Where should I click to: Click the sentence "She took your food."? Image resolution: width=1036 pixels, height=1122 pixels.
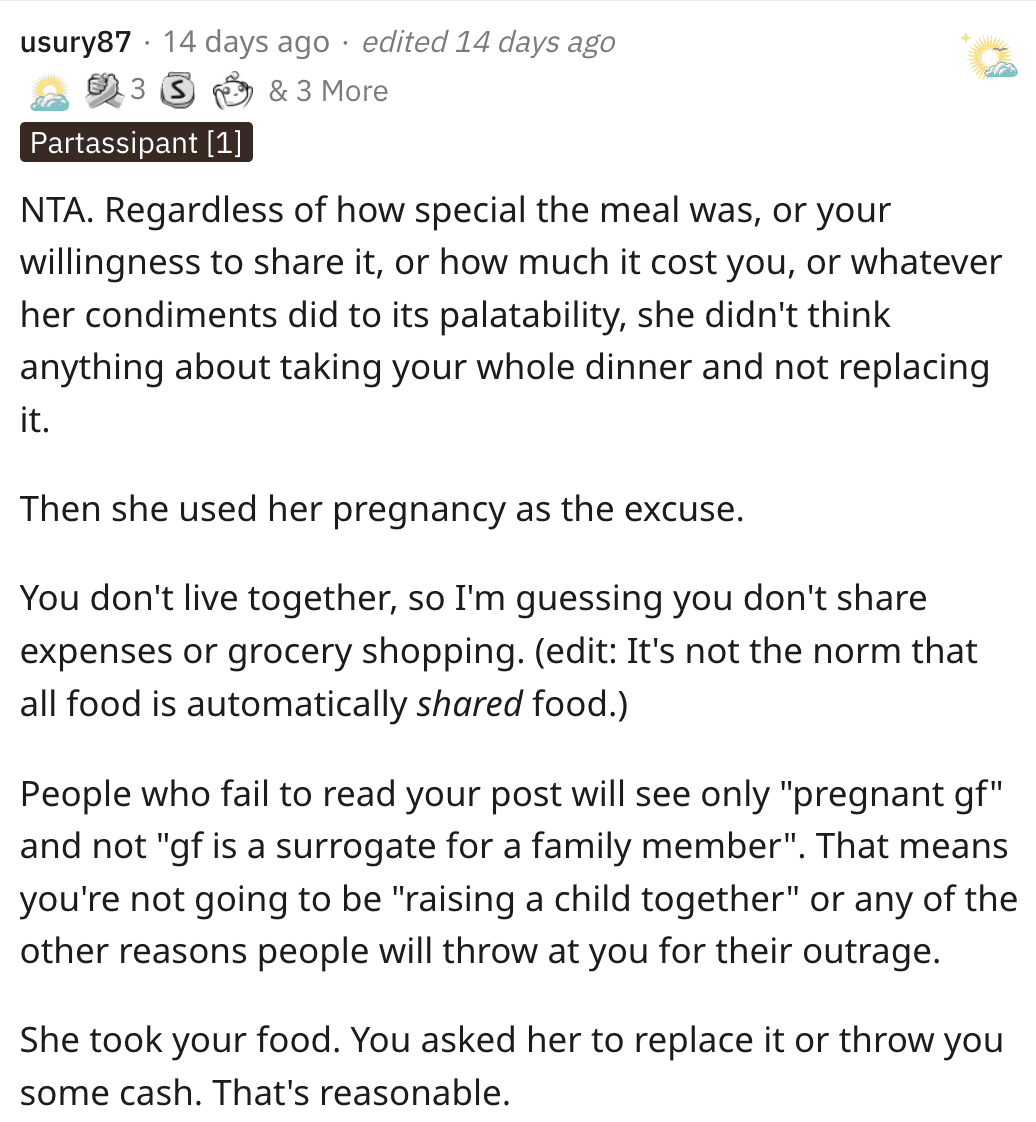pos(180,1040)
